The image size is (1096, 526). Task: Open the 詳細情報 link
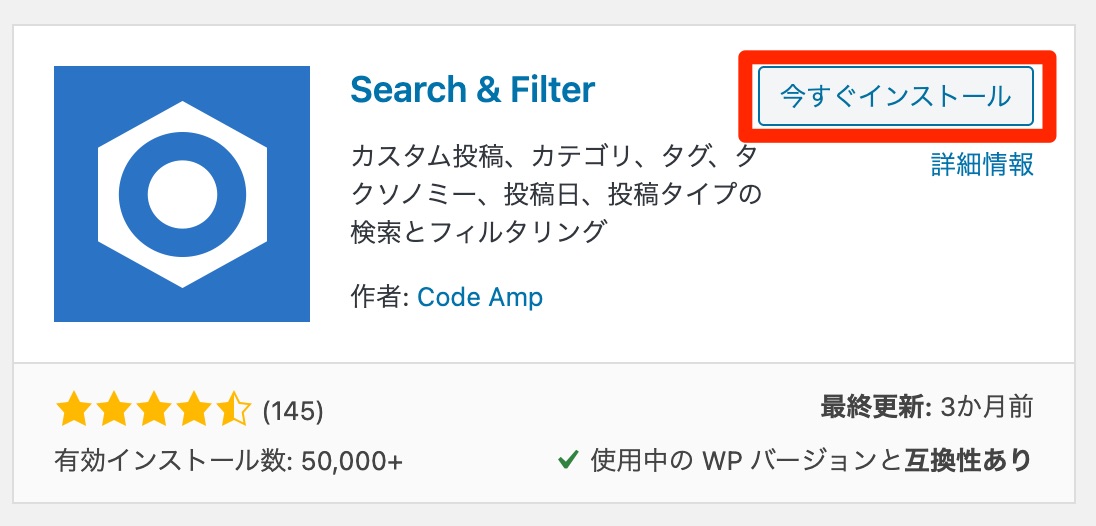982,164
